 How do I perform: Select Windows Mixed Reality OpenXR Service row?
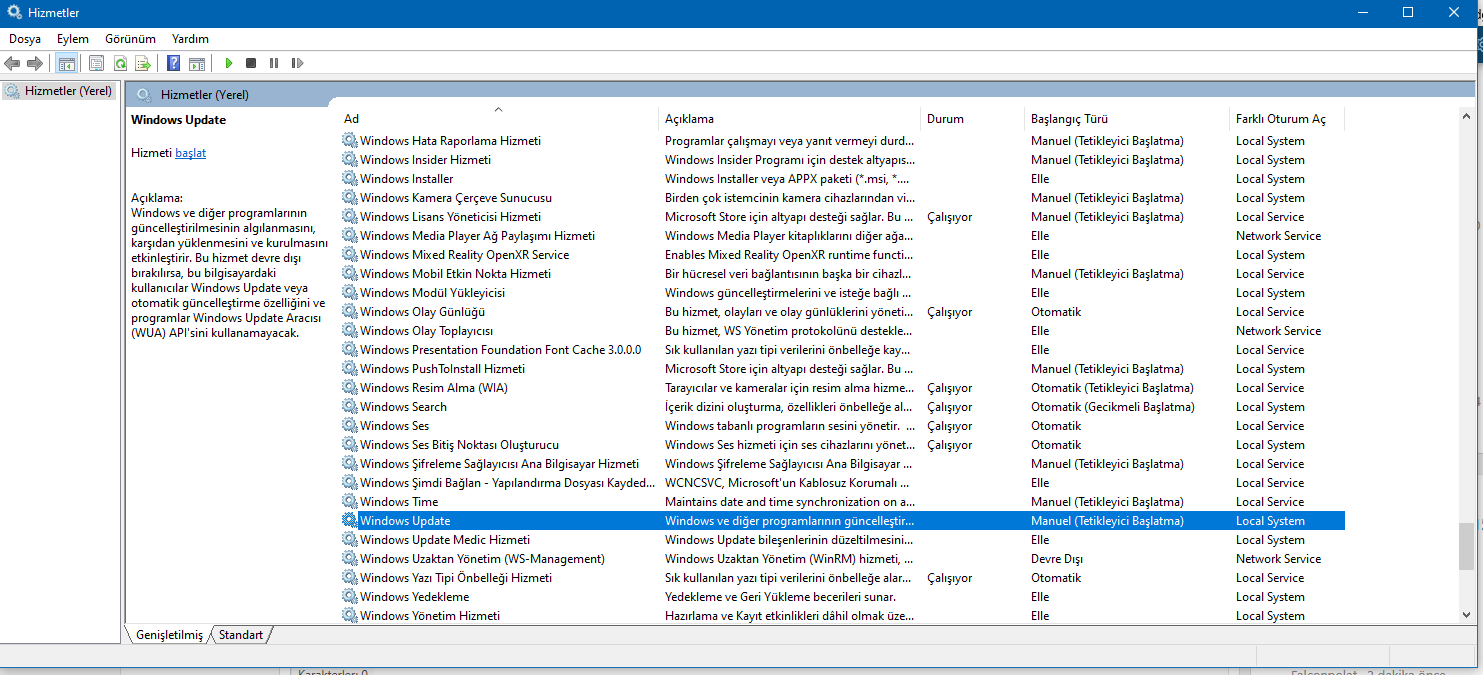[x=842, y=255]
